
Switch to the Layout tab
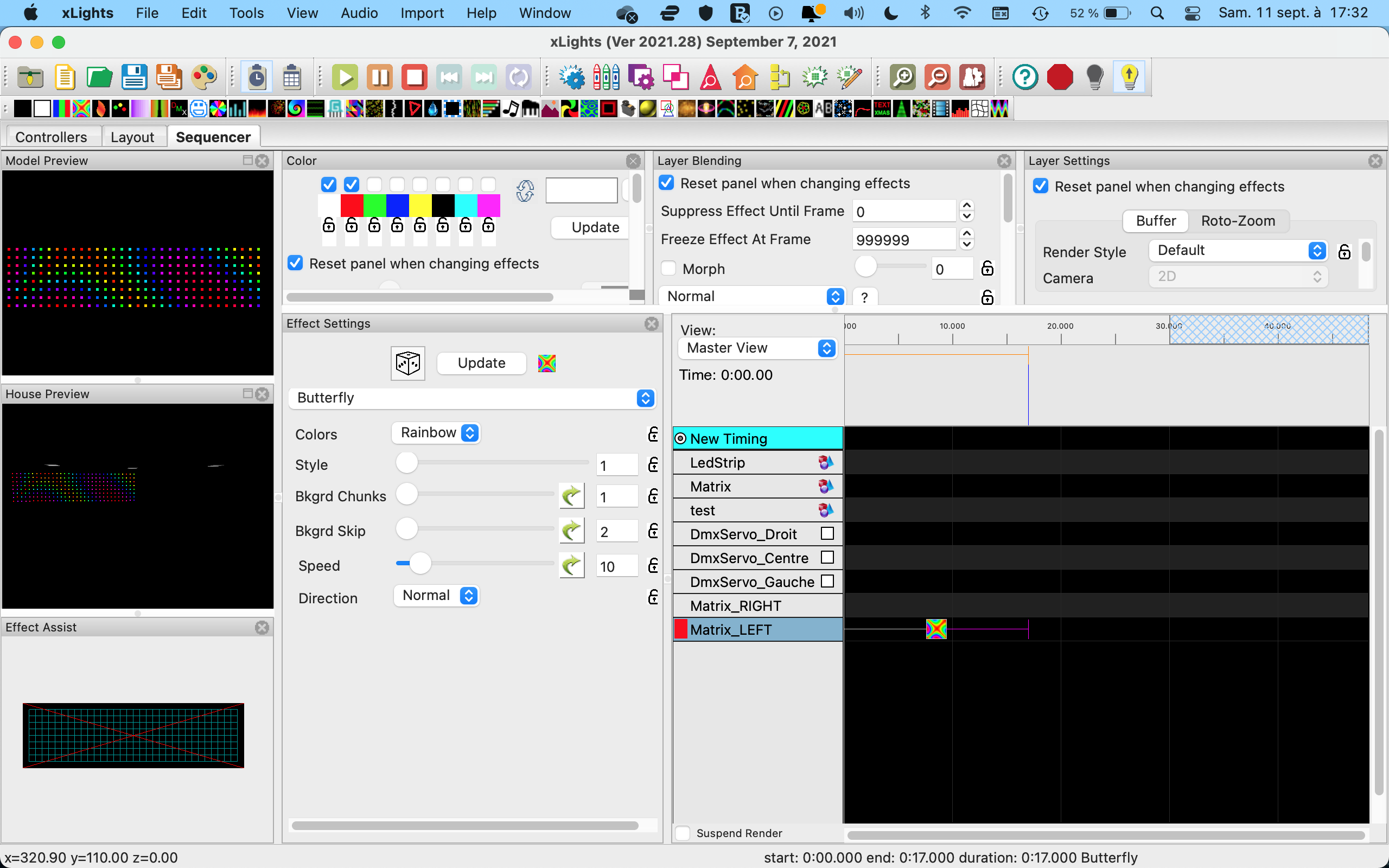pyautogui.click(x=132, y=137)
